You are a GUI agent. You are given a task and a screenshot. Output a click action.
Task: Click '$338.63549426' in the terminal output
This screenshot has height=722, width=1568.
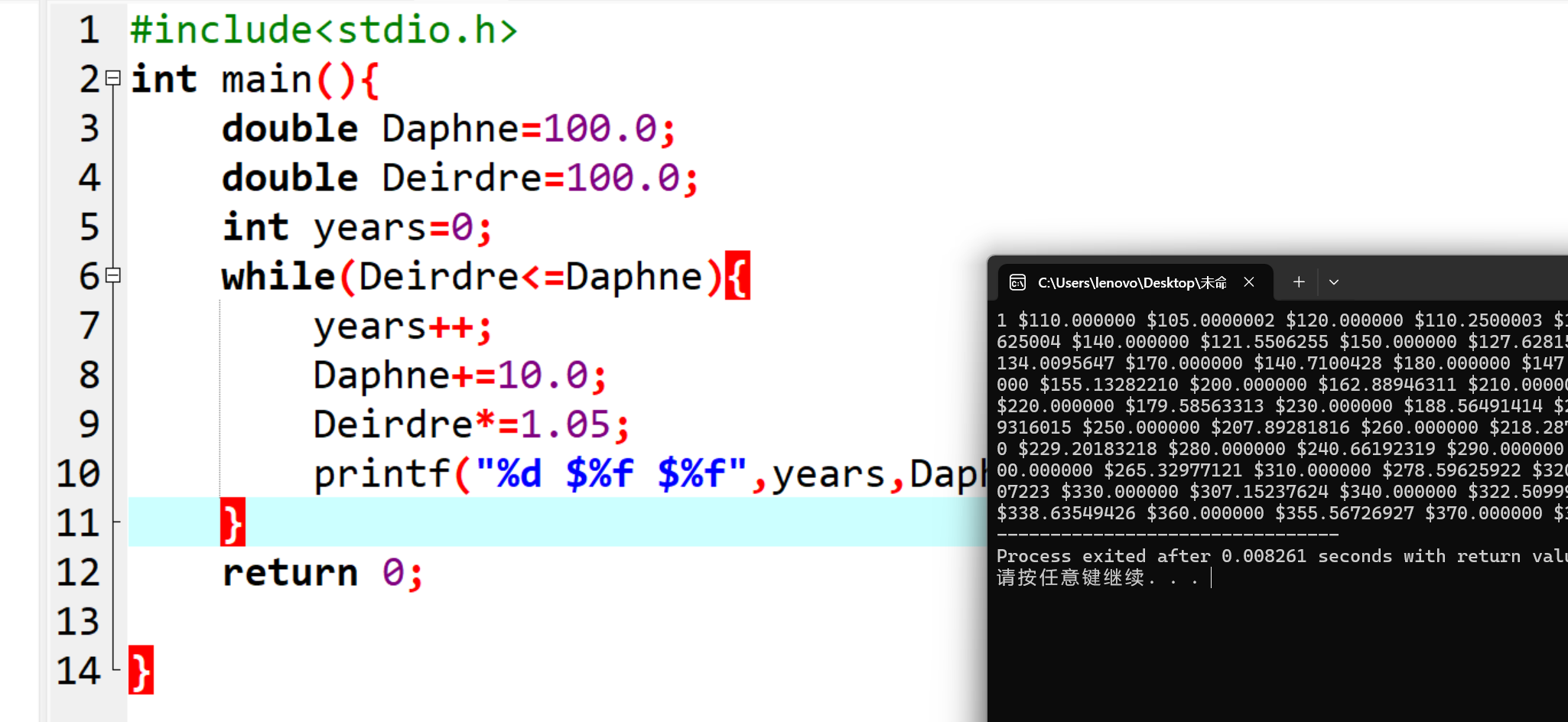pos(1065,513)
